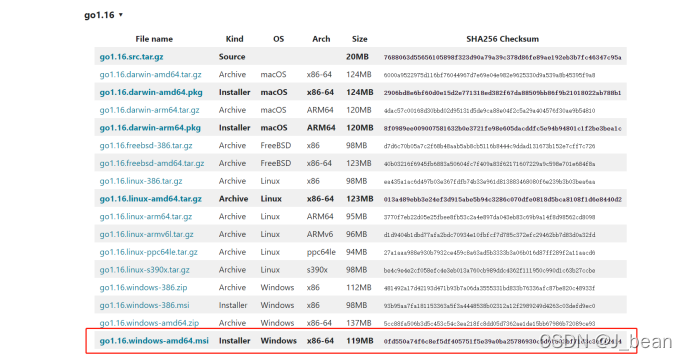Open go1.16.windows-386.msi link
The height and width of the screenshot is (360, 687).
144,305
